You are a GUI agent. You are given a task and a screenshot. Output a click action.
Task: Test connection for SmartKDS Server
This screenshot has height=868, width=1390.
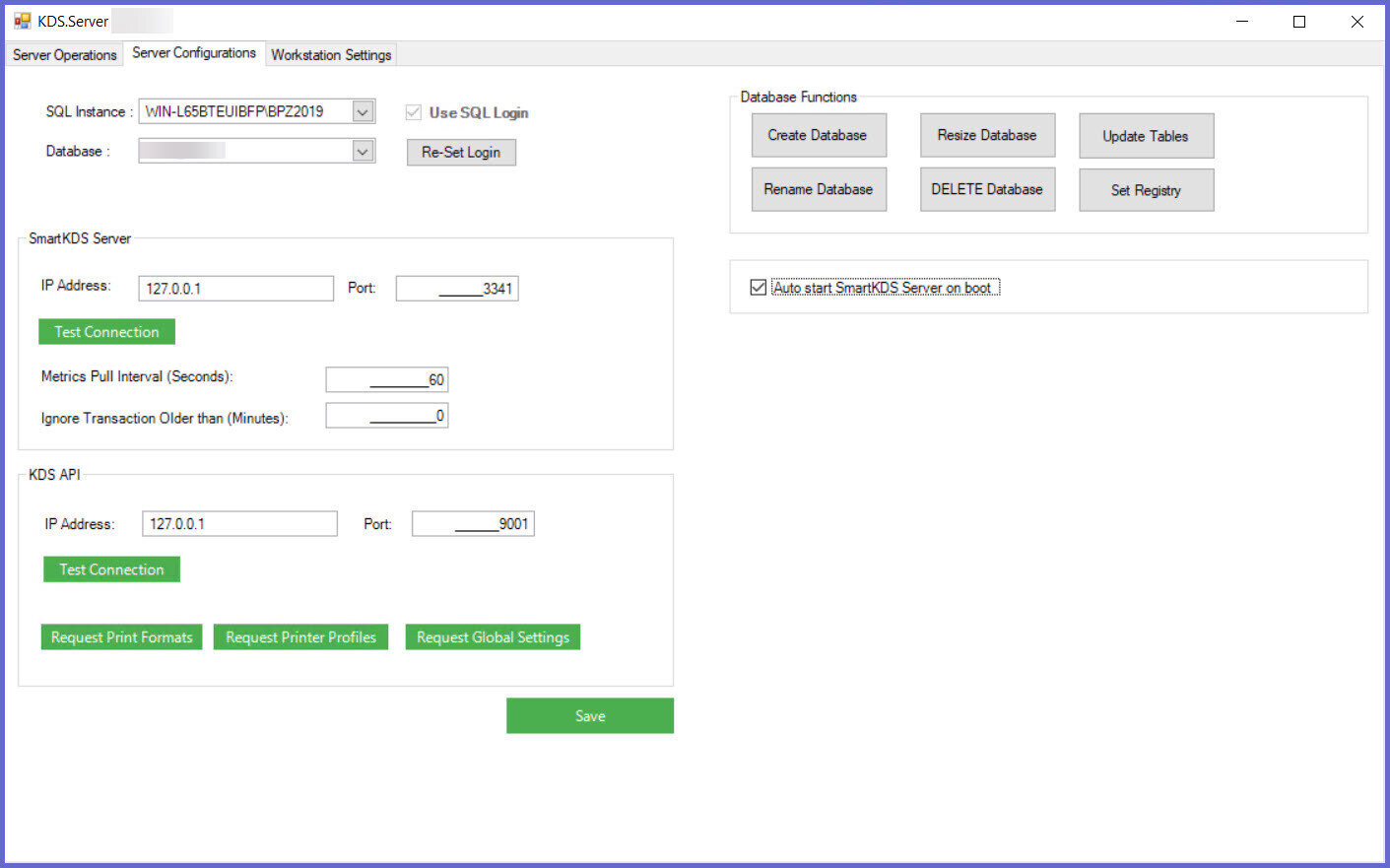click(106, 332)
